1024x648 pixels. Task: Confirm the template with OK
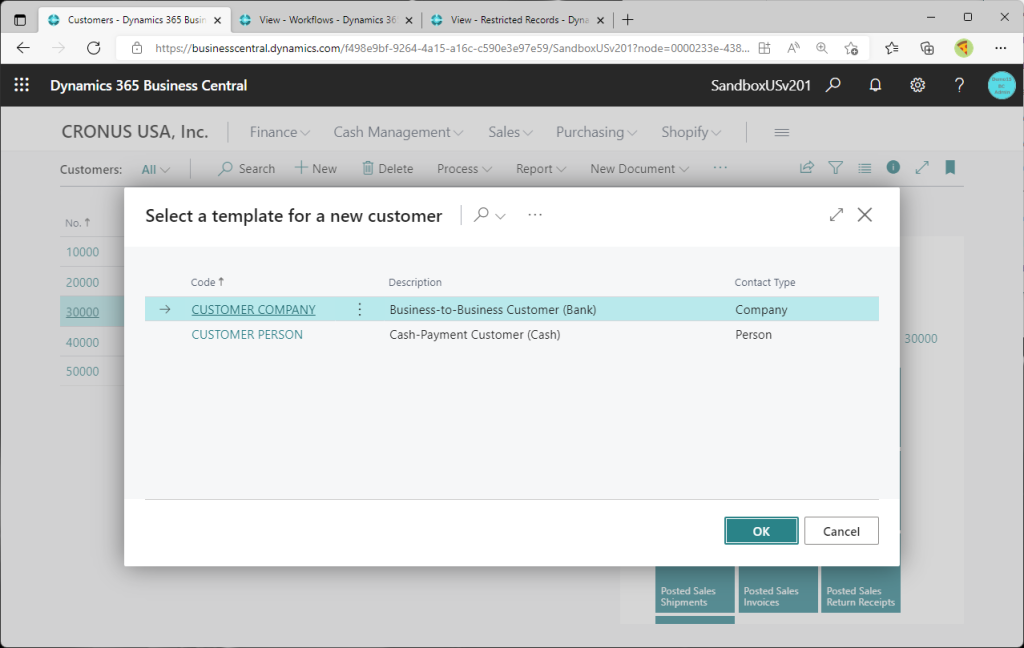pyautogui.click(x=761, y=531)
